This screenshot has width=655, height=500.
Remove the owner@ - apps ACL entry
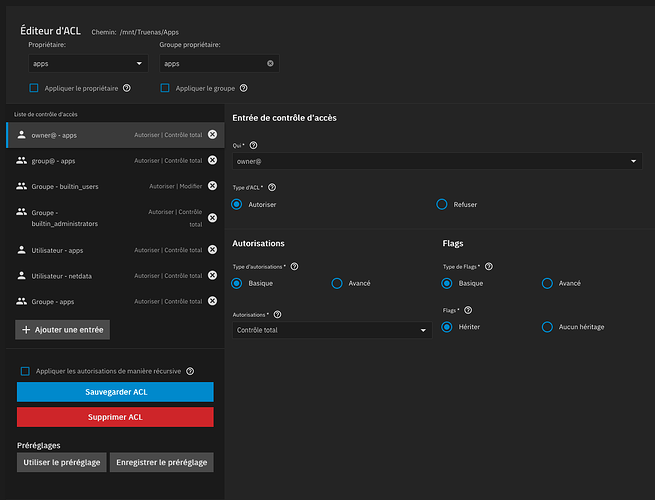click(212, 135)
